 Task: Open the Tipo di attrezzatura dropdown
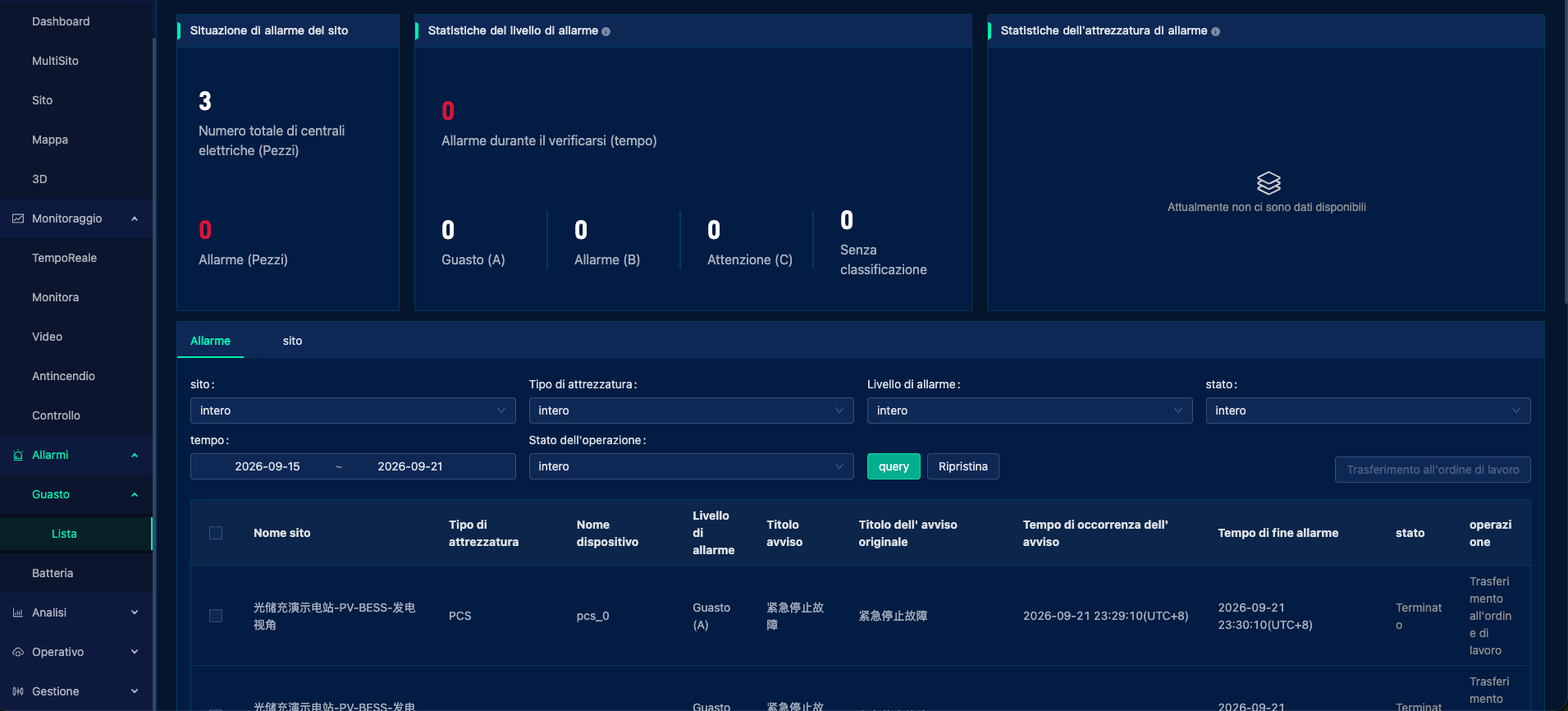691,411
